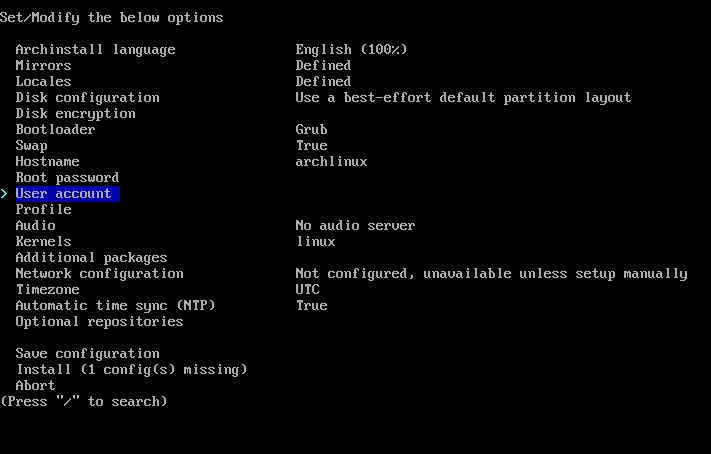Open the Audio server option
The height and width of the screenshot is (454, 711).
35,225
